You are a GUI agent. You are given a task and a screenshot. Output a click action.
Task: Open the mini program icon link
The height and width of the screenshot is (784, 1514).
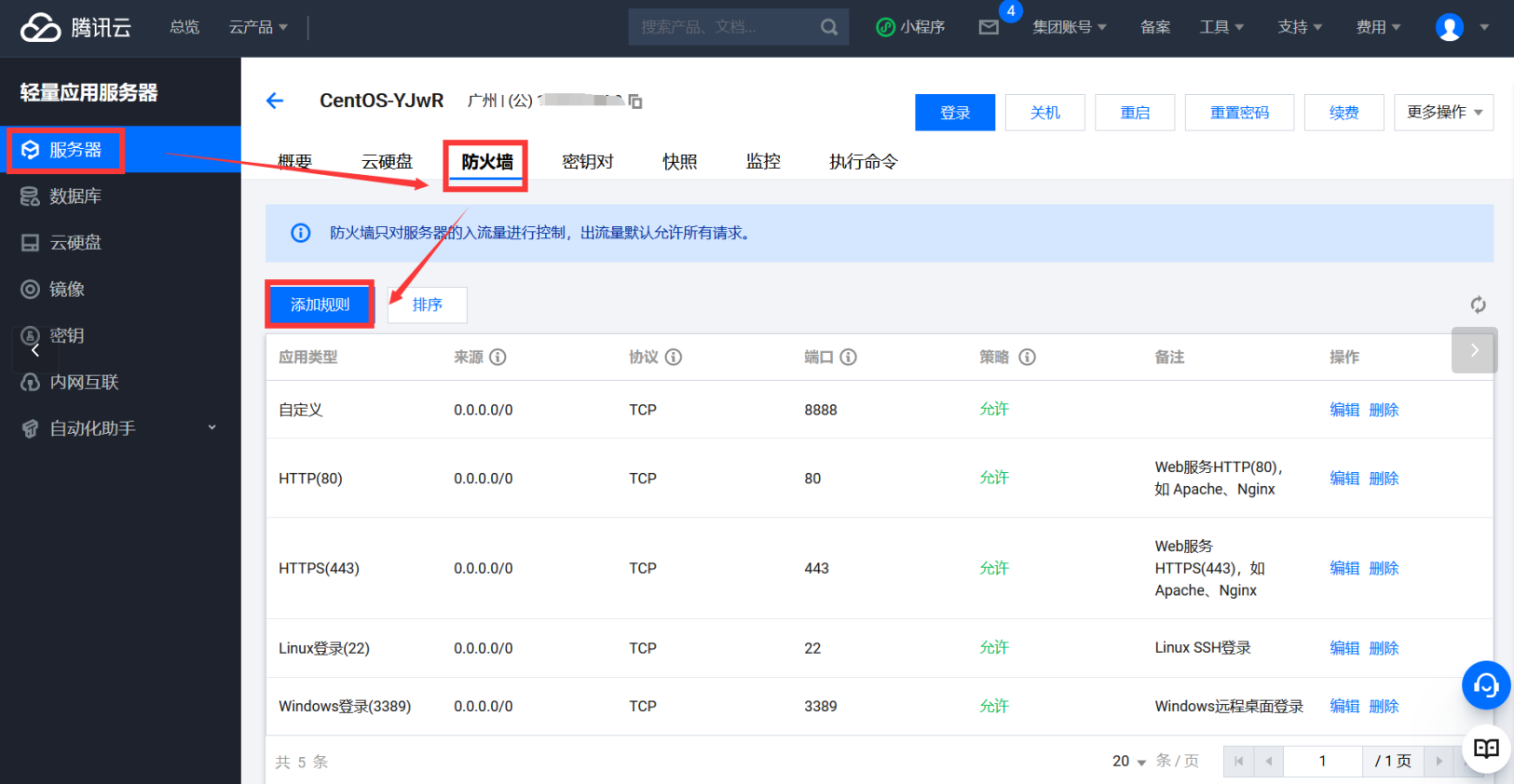coord(910,27)
